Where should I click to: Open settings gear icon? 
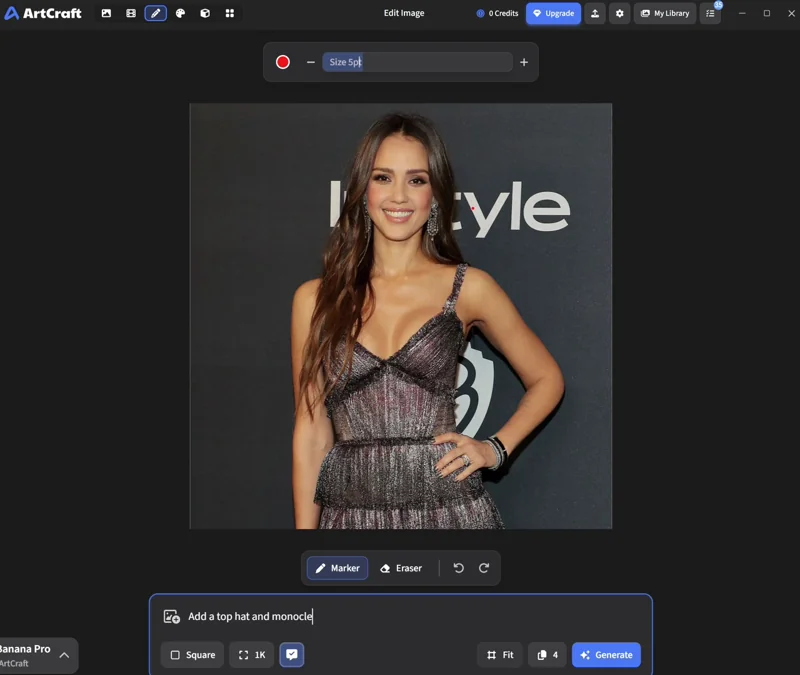(x=619, y=13)
